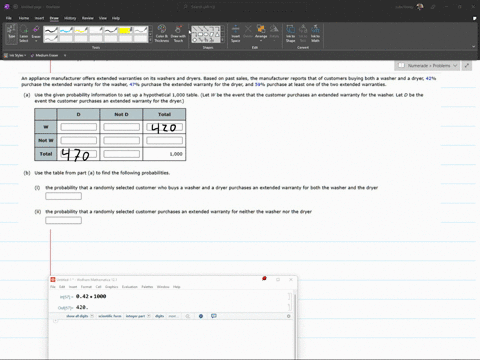The height and width of the screenshot is (360, 480).
Task: Choose the Lasso Select tool
Action: 24,33
